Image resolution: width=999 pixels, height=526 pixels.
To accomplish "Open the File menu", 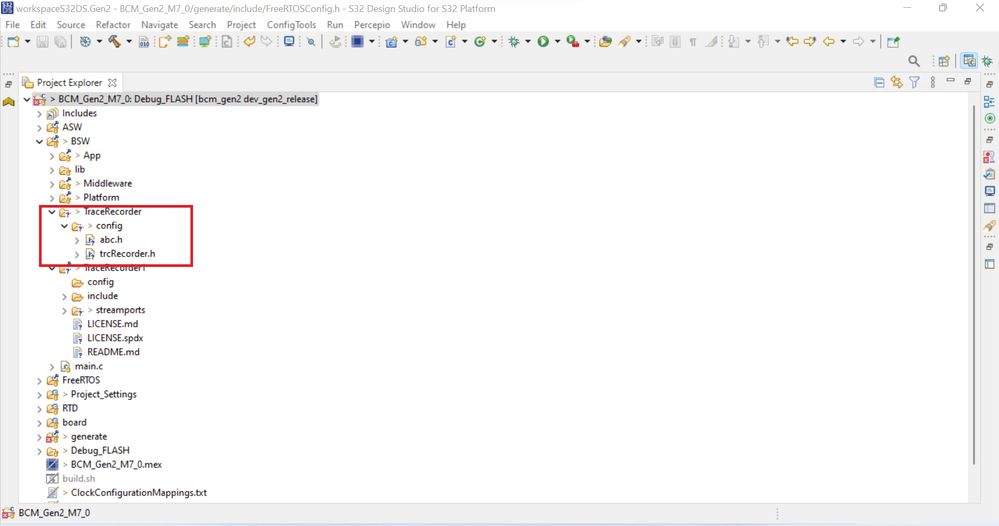I will [x=13, y=24].
